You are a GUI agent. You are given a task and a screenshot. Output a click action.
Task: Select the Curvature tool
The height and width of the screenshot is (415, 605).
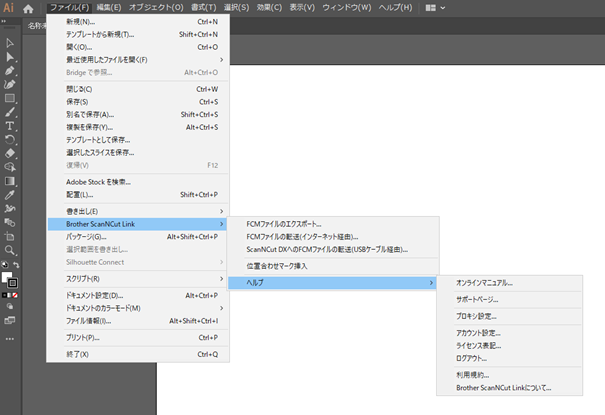point(10,84)
